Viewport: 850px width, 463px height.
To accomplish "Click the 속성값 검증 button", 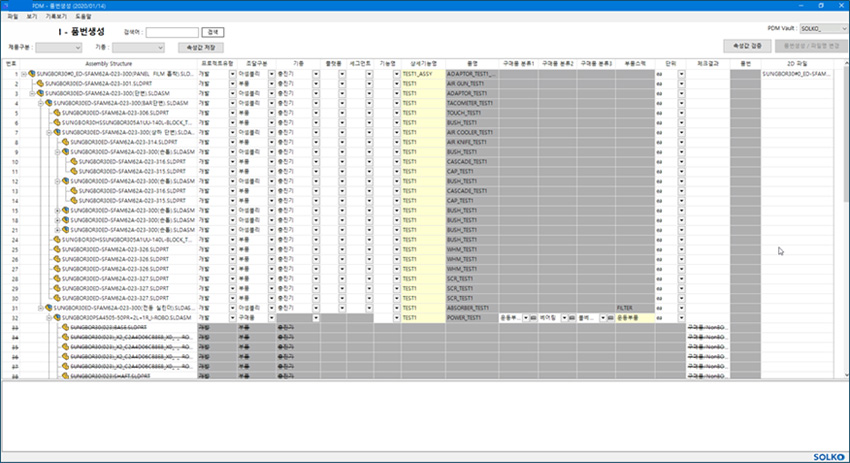I will click(749, 46).
